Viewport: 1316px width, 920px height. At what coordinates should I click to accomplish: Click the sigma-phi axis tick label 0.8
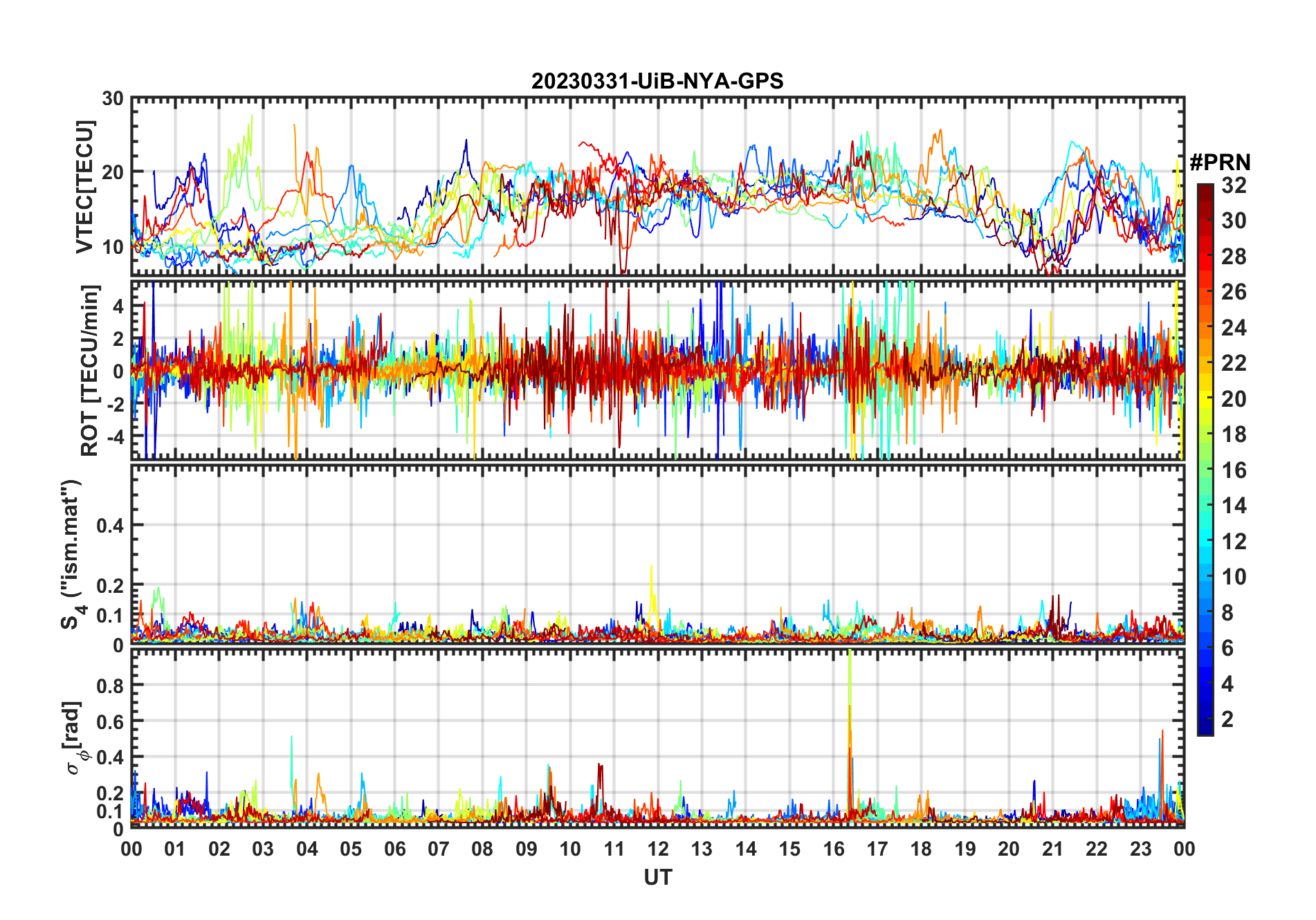[111, 686]
